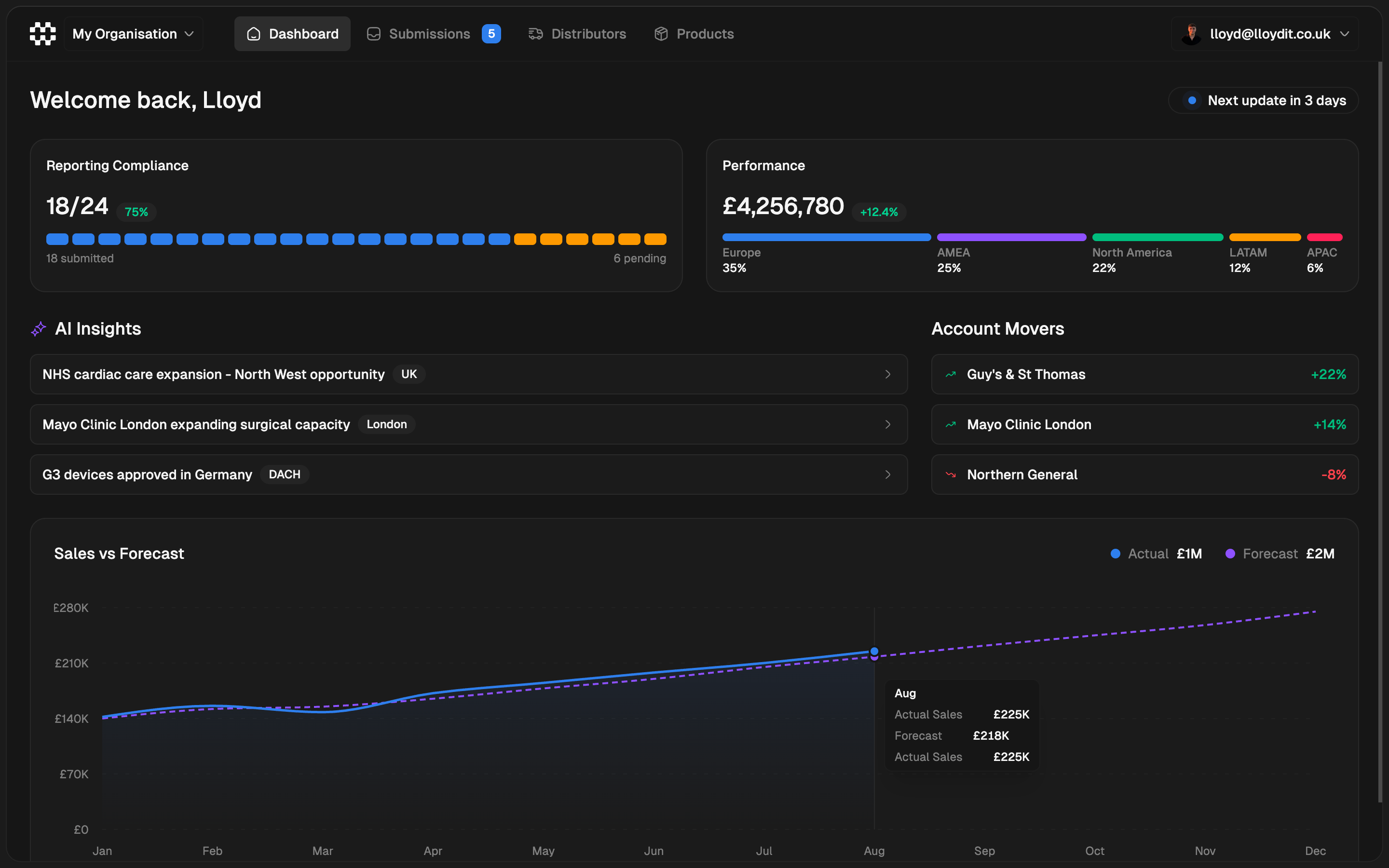Switch to the Submissions tab
The width and height of the screenshot is (1389, 868).
pos(429,34)
